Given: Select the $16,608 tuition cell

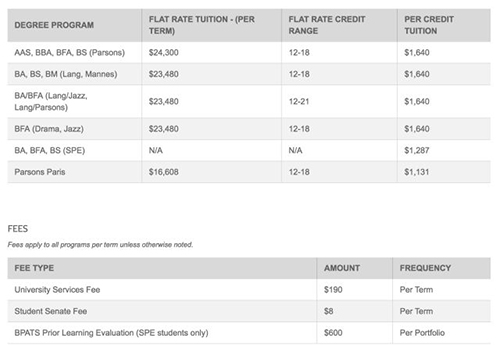Looking at the screenshot, I should coord(164,172).
